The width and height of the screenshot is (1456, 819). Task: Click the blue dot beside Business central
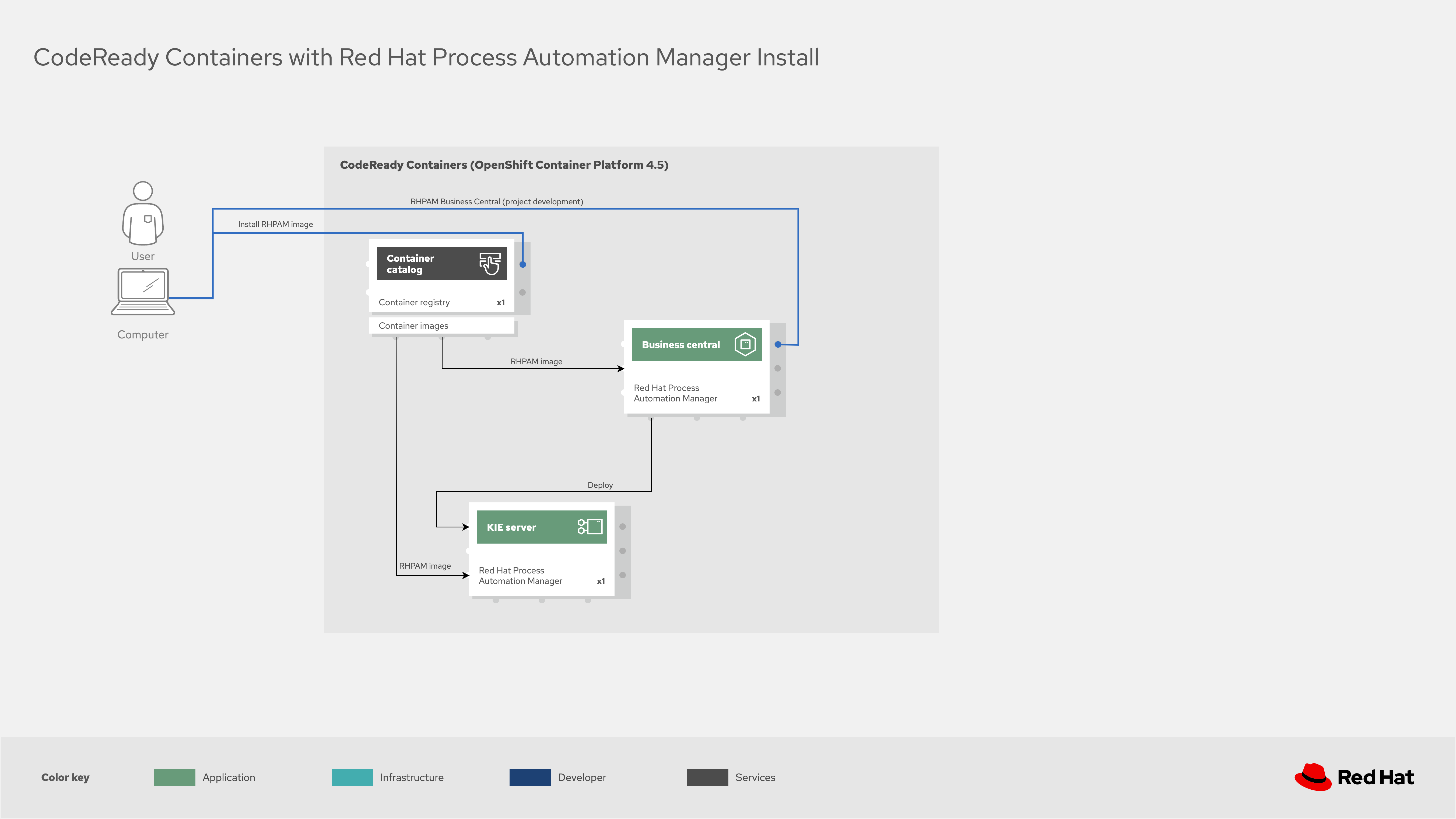[778, 344]
